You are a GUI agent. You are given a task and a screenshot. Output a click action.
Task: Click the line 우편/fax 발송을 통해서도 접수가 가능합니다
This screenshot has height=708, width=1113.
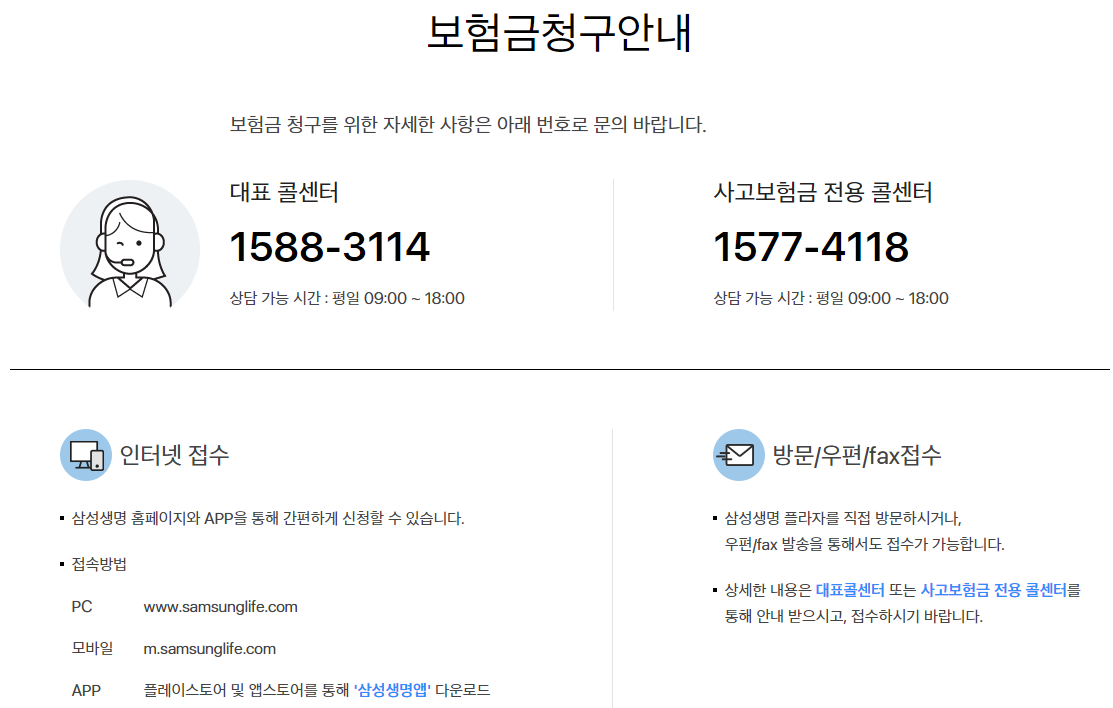865,545
